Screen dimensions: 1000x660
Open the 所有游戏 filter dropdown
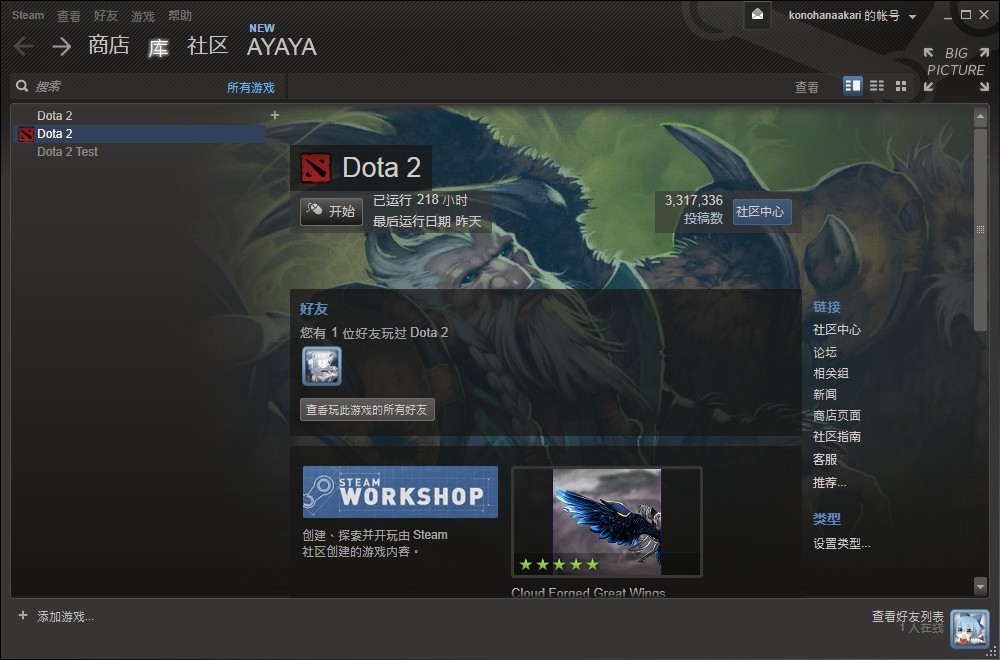(x=251, y=88)
